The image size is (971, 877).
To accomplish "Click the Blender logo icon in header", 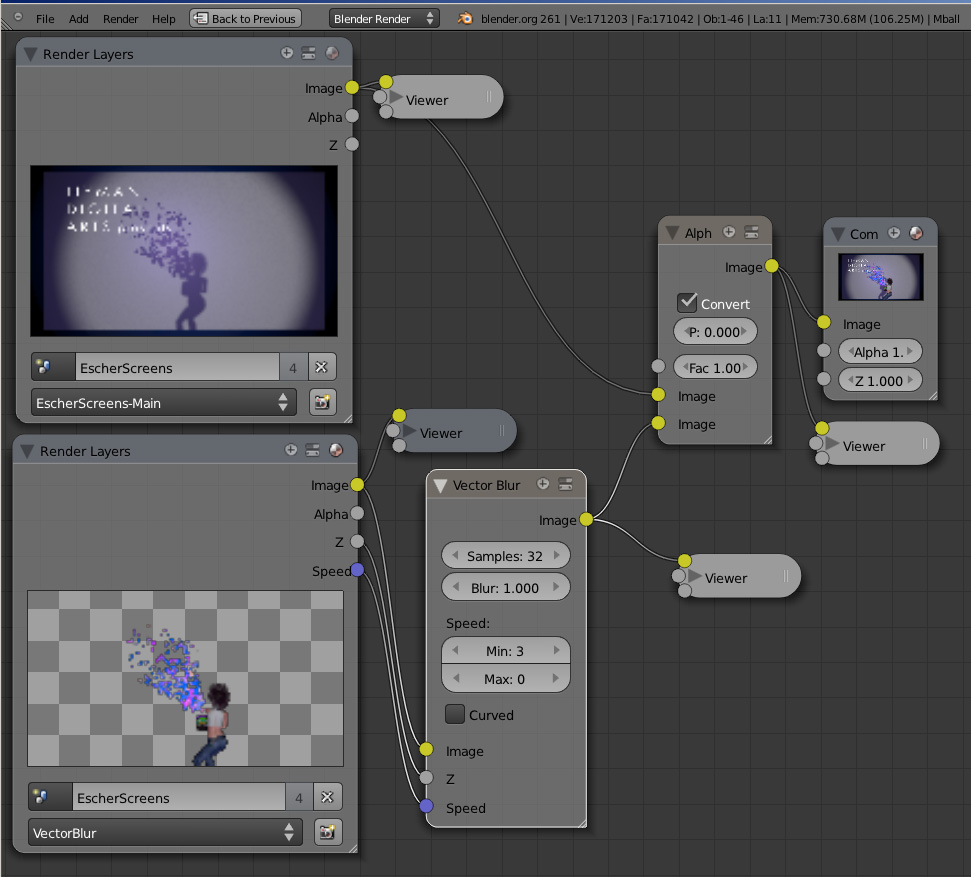I will click(x=464, y=18).
